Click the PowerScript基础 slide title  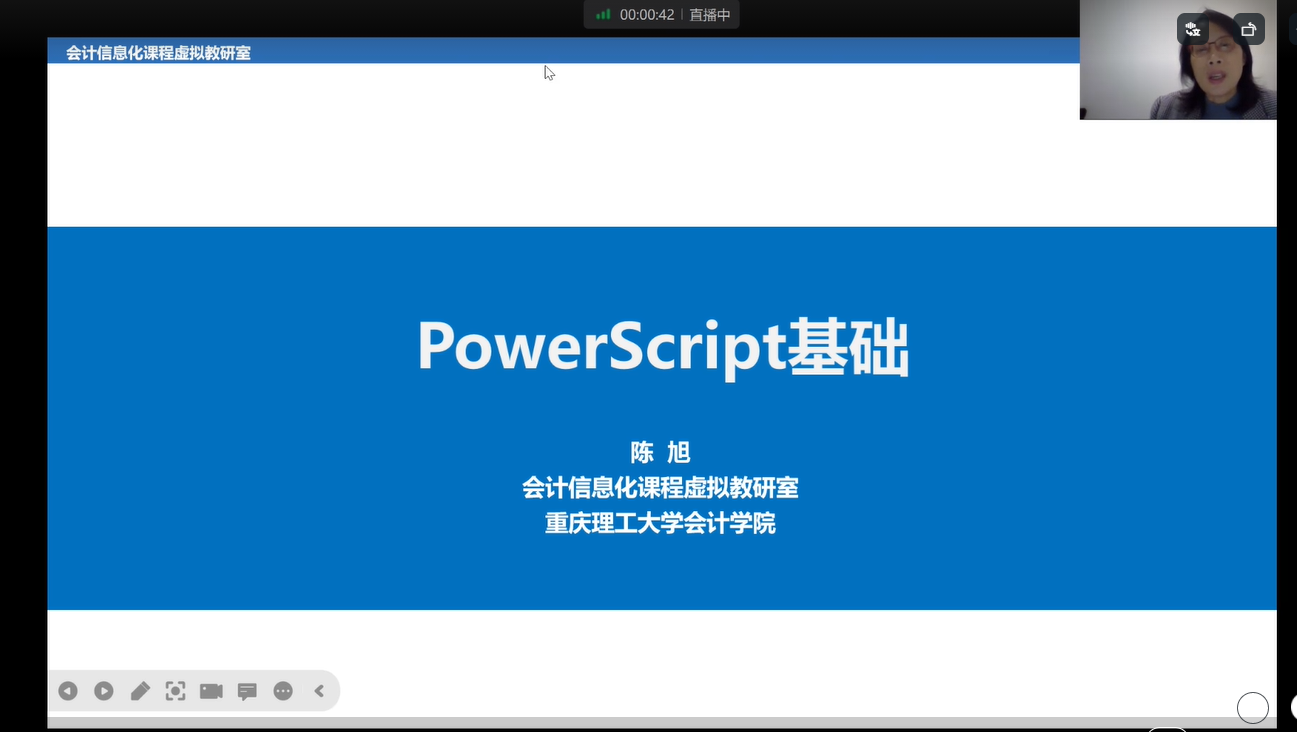click(662, 347)
